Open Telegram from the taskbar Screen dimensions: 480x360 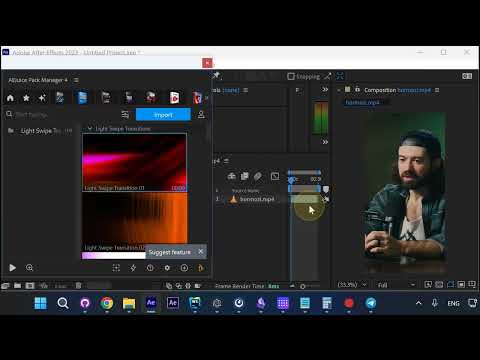pos(371,303)
